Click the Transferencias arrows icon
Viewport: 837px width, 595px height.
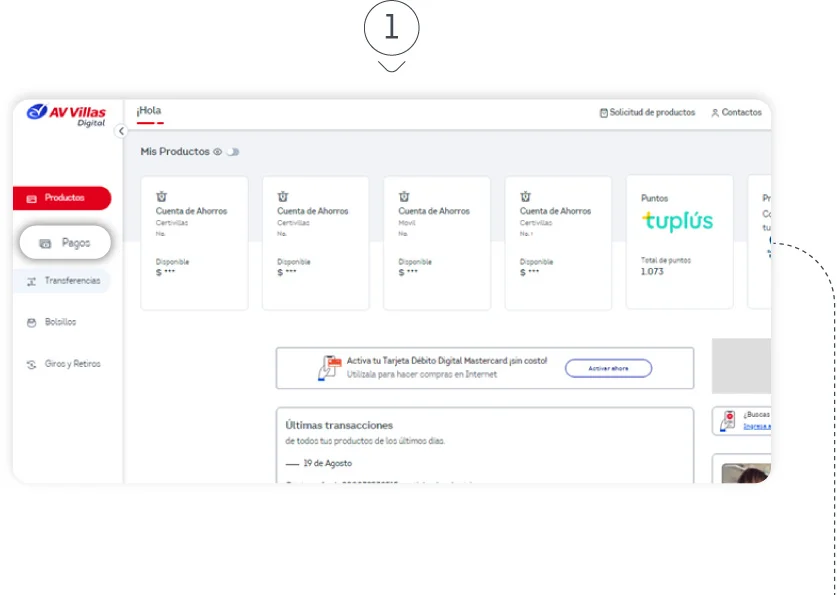point(32,282)
